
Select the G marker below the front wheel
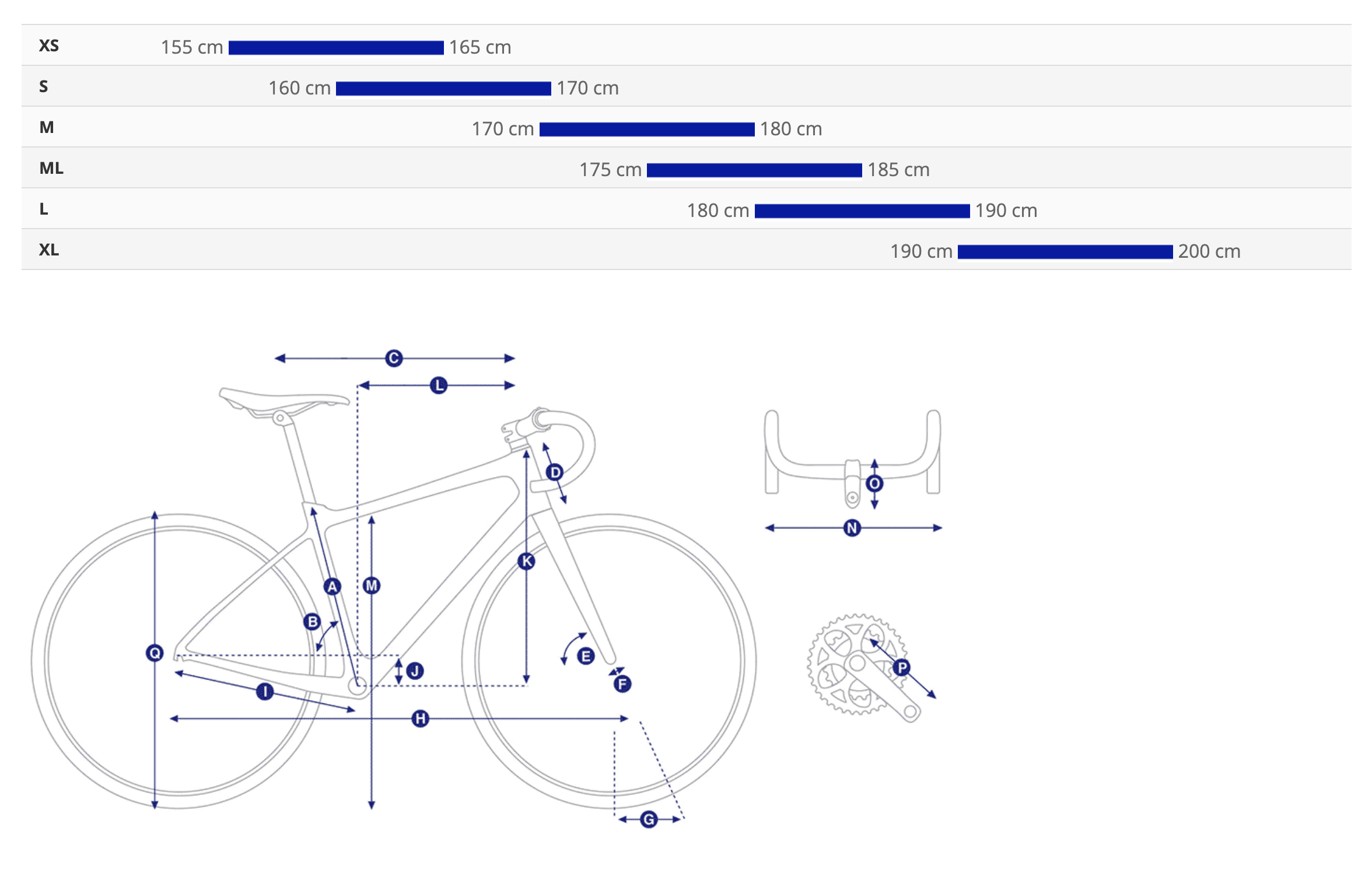[x=649, y=819]
